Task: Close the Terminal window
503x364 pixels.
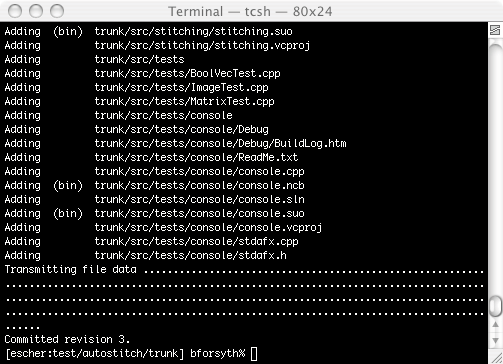Action: [x=15, y=11]
